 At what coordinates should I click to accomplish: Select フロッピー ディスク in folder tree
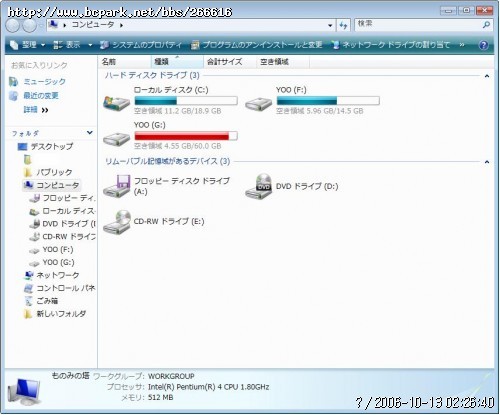tap(69, 198)
